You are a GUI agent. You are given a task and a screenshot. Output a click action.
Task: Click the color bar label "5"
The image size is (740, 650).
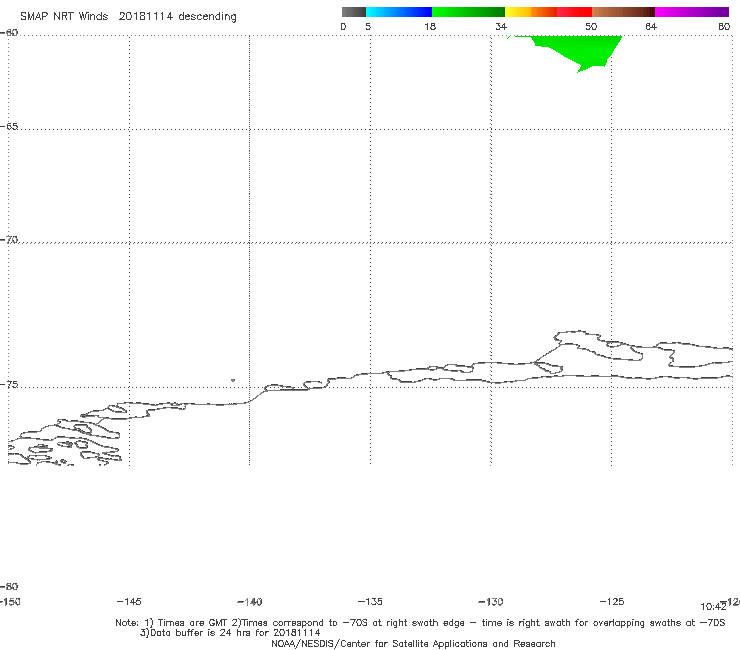point(368,26)
